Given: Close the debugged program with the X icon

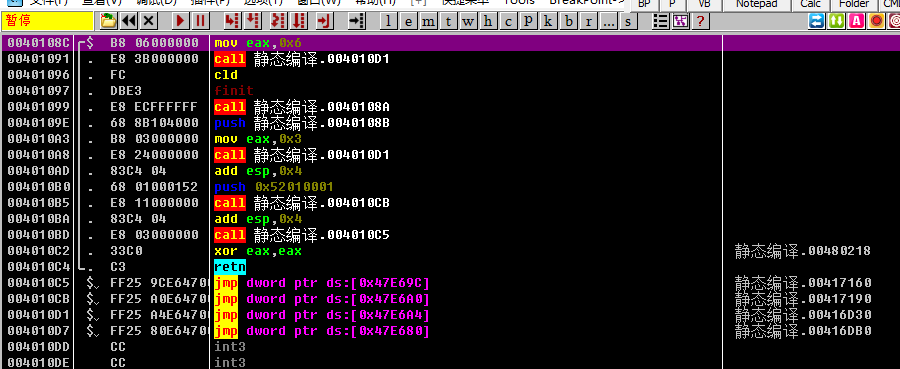Looking at the screenshot, I should click(x=149, y=22).
